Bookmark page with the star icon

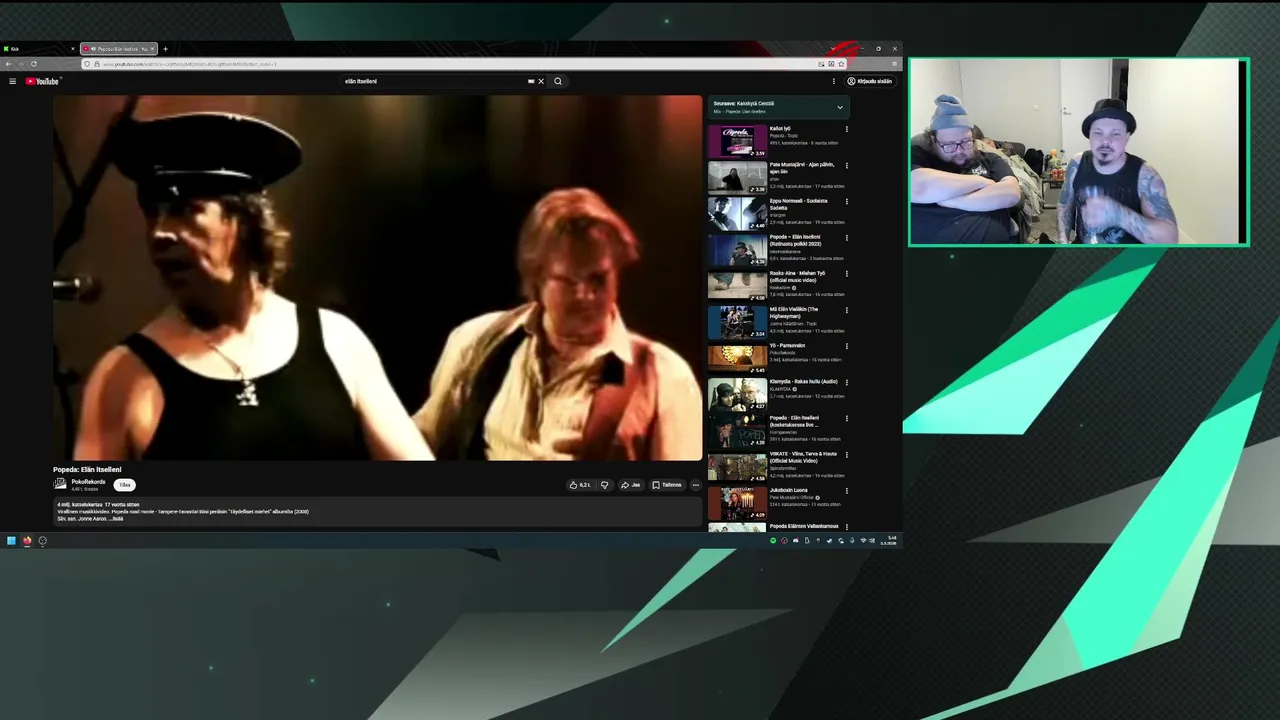tap(841, 64)
